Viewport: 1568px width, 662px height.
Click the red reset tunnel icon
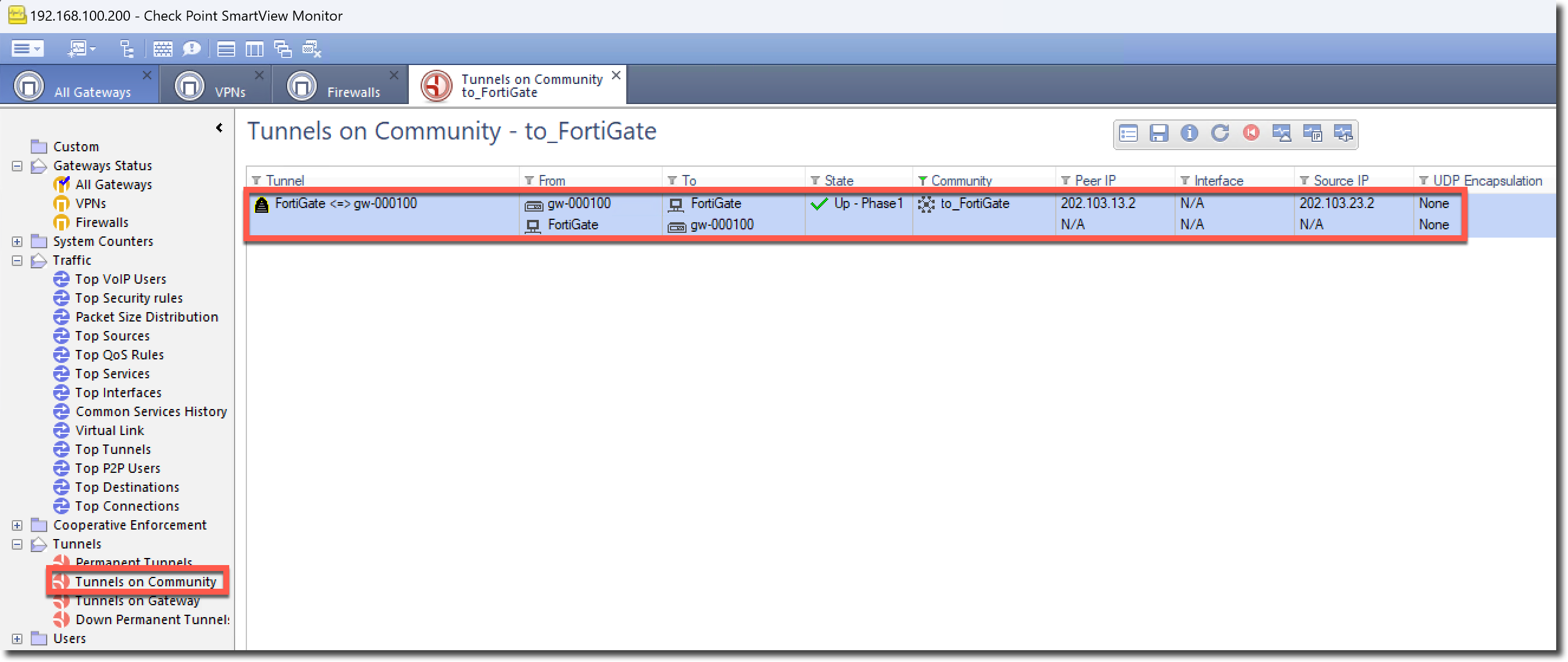click(1251, 133)
